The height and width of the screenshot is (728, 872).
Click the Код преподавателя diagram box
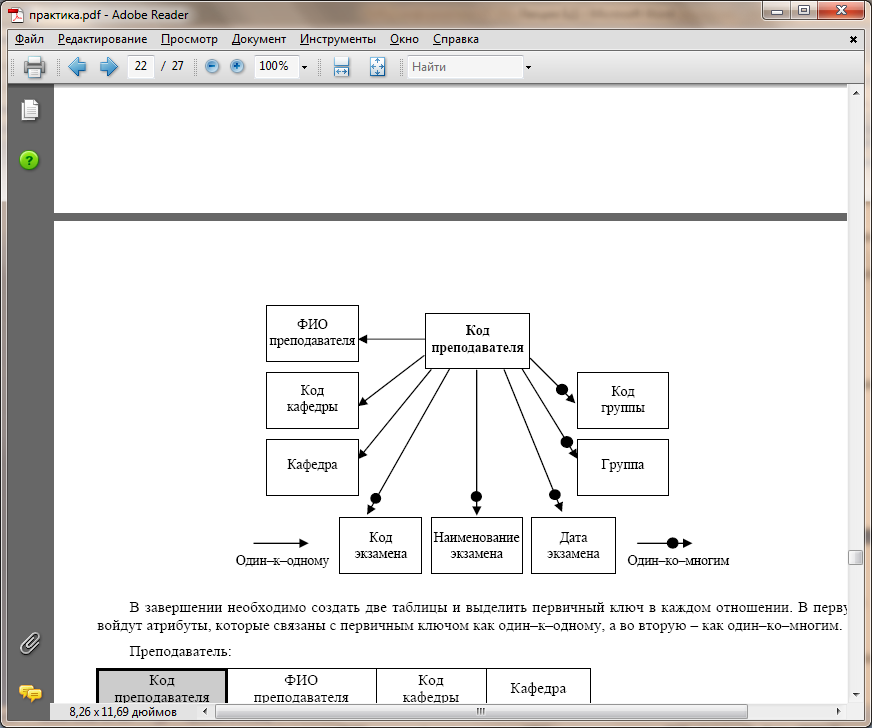coord(477,341)
